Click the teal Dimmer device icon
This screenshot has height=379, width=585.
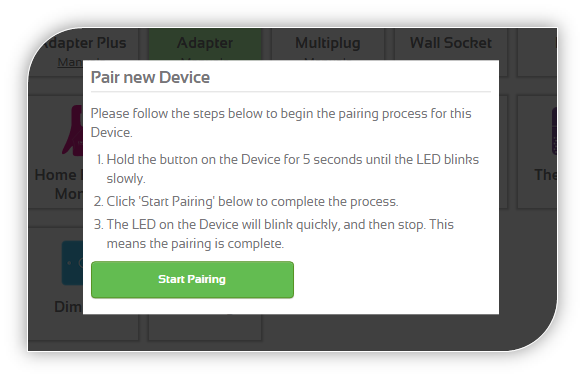click(72, 263)
